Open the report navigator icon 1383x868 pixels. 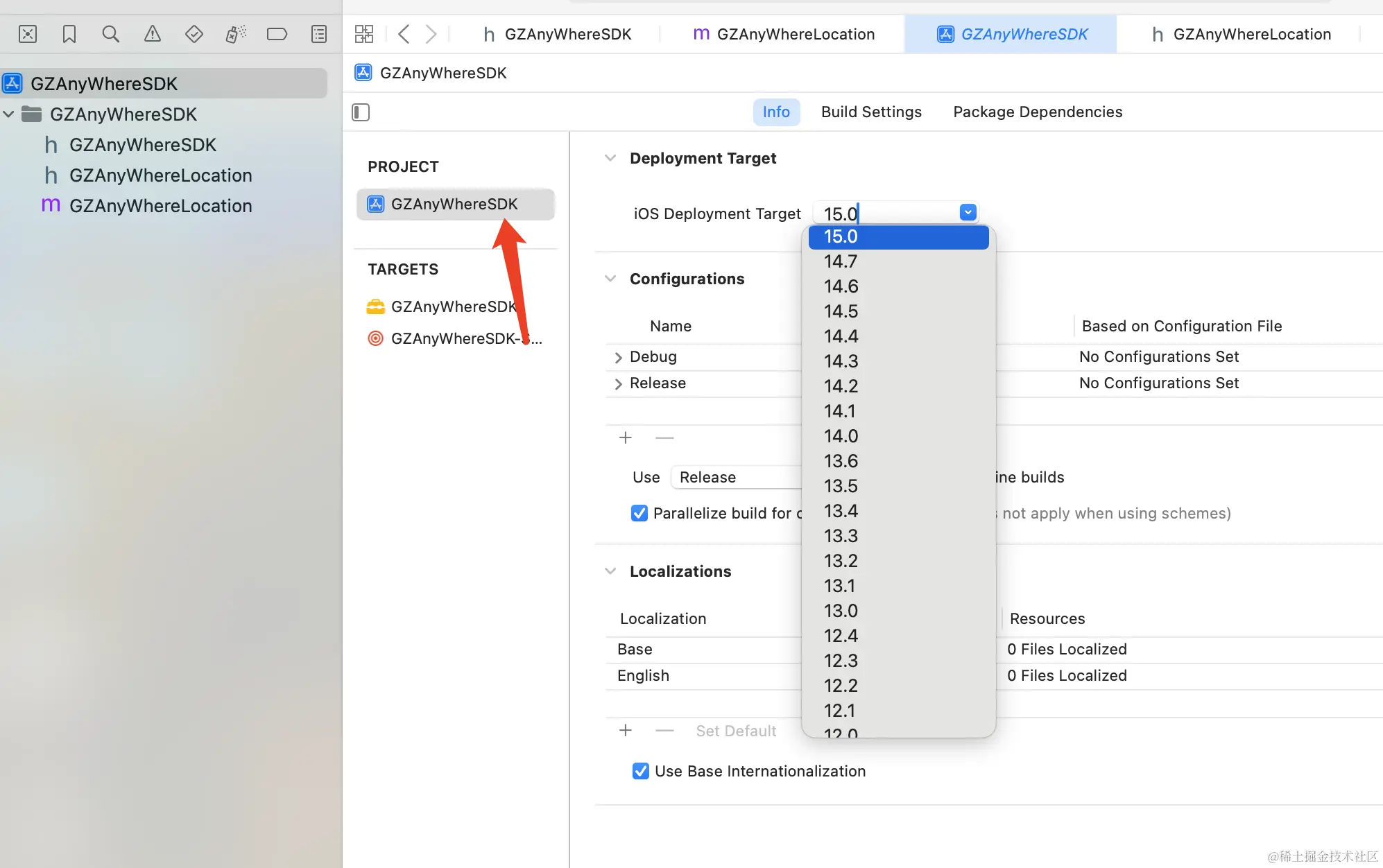tap(319, 34)
